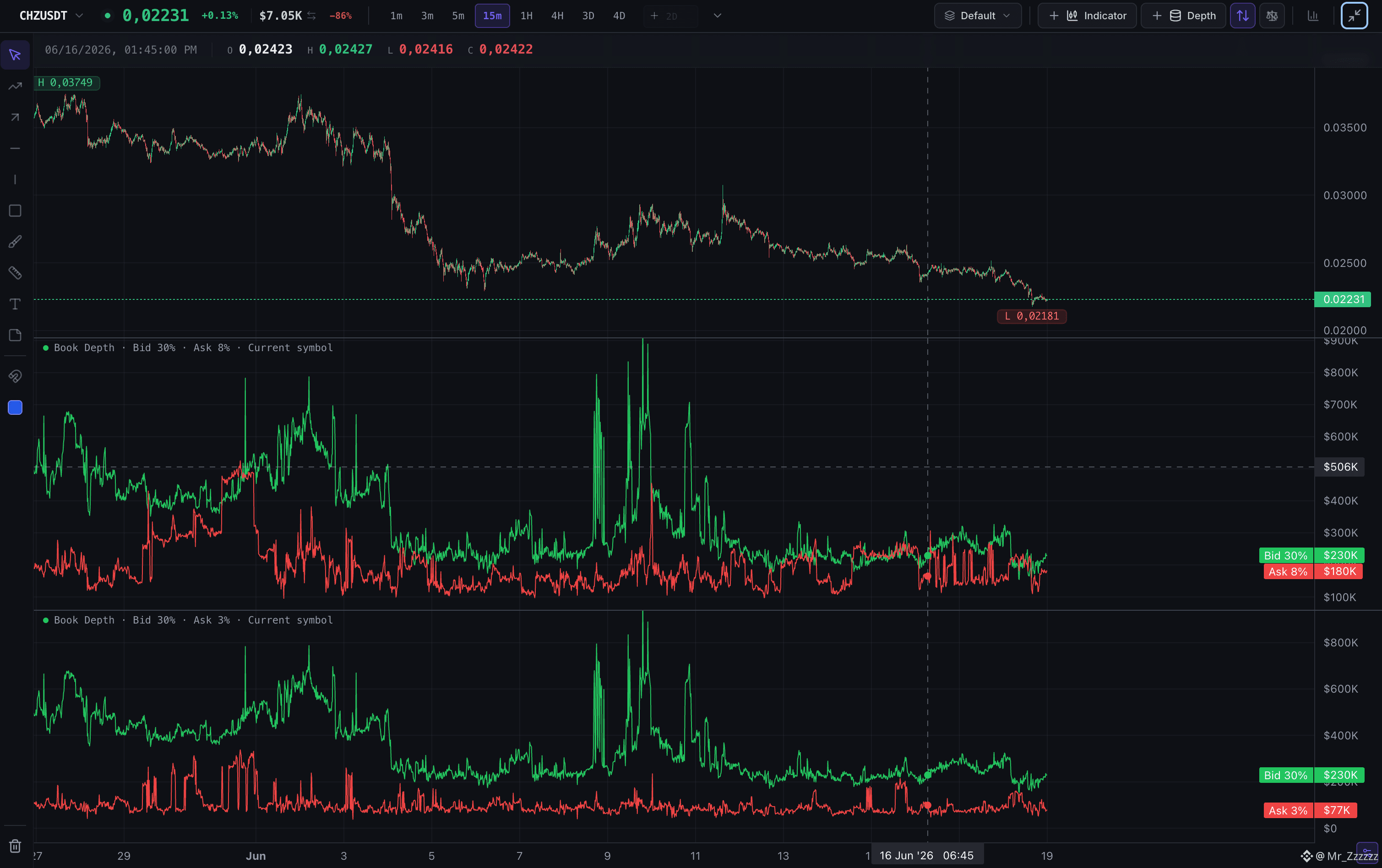The image size is (1382, 868).
Task: Switch to the 4D timeframe
Action: coord(619,16)
